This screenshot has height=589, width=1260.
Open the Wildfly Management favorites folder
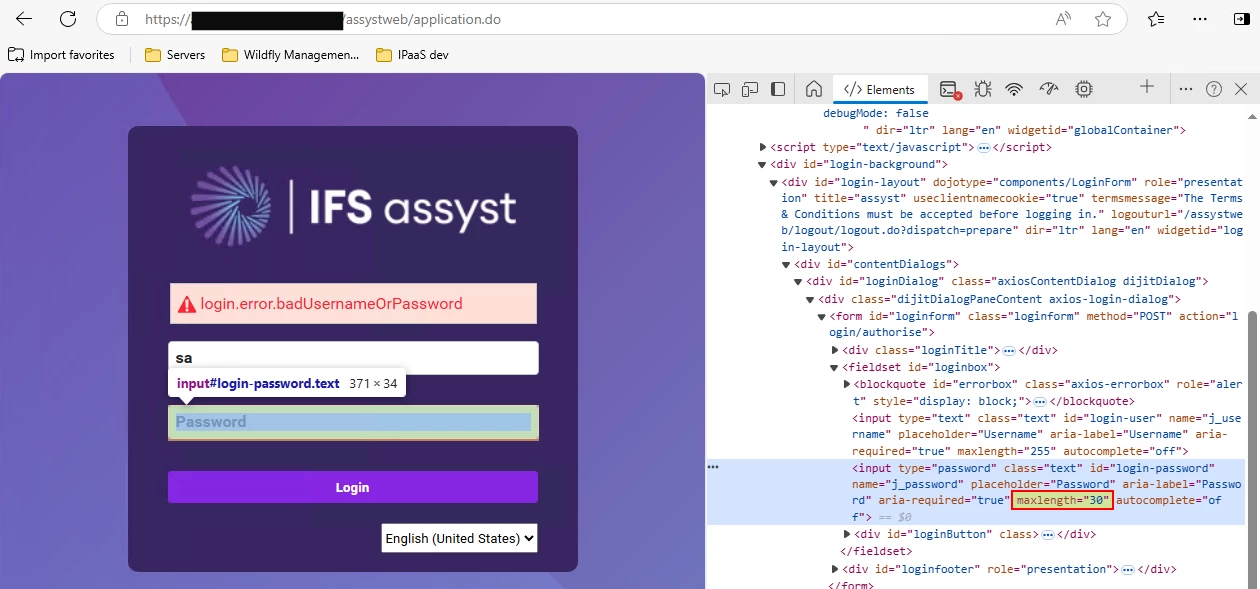click(290, 55)
